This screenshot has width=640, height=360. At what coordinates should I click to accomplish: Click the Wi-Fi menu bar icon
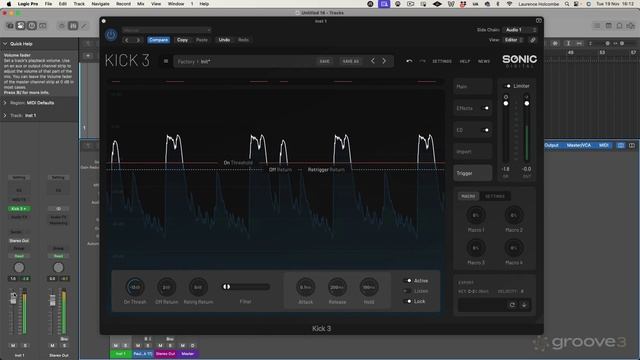tap(509, 4)
